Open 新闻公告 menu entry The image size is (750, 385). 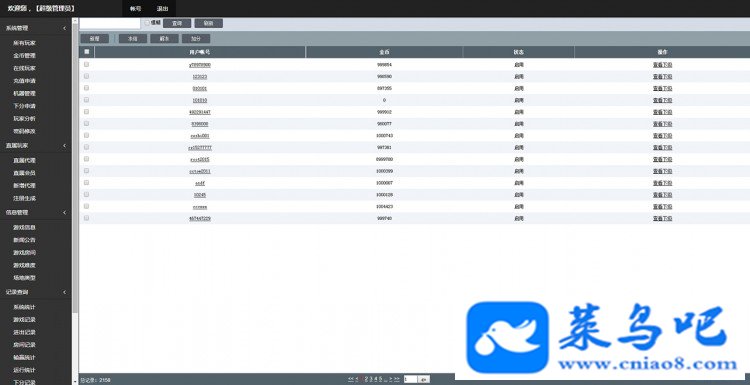click(24, 240)
